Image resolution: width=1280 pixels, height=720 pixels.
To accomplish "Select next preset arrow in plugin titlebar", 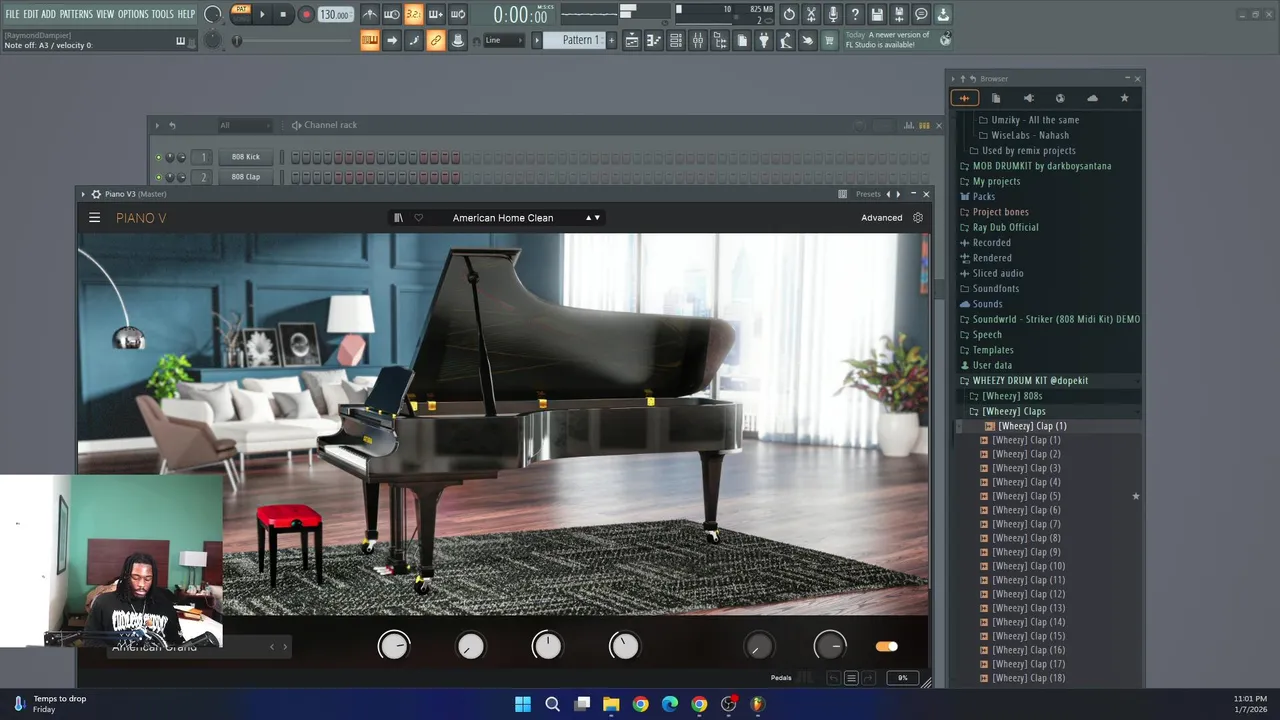I will coord(898,194).
